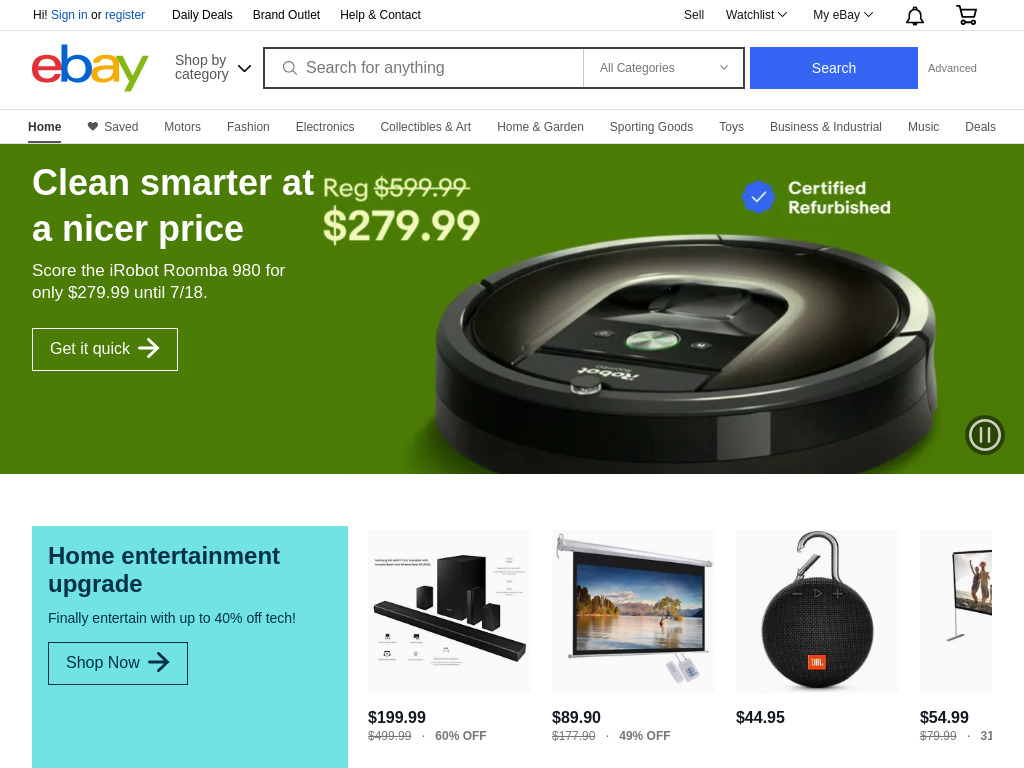
Task: Click the magnifier icon in search box
Action: pyautogui.click(x=289, y=68)
